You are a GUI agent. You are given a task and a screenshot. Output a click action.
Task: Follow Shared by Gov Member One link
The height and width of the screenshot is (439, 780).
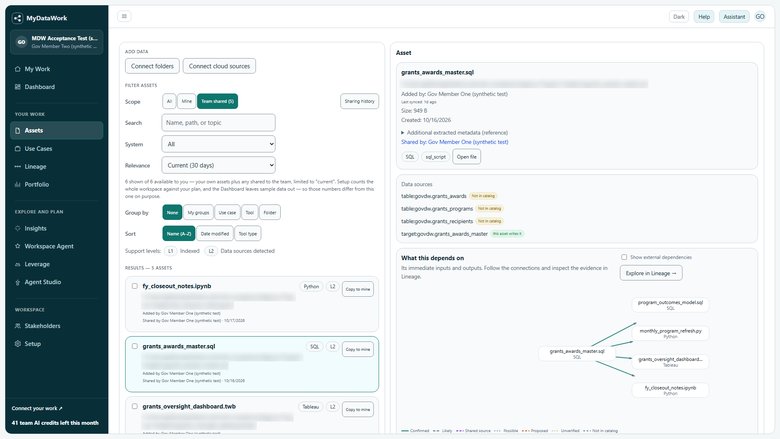coord(455,142)
